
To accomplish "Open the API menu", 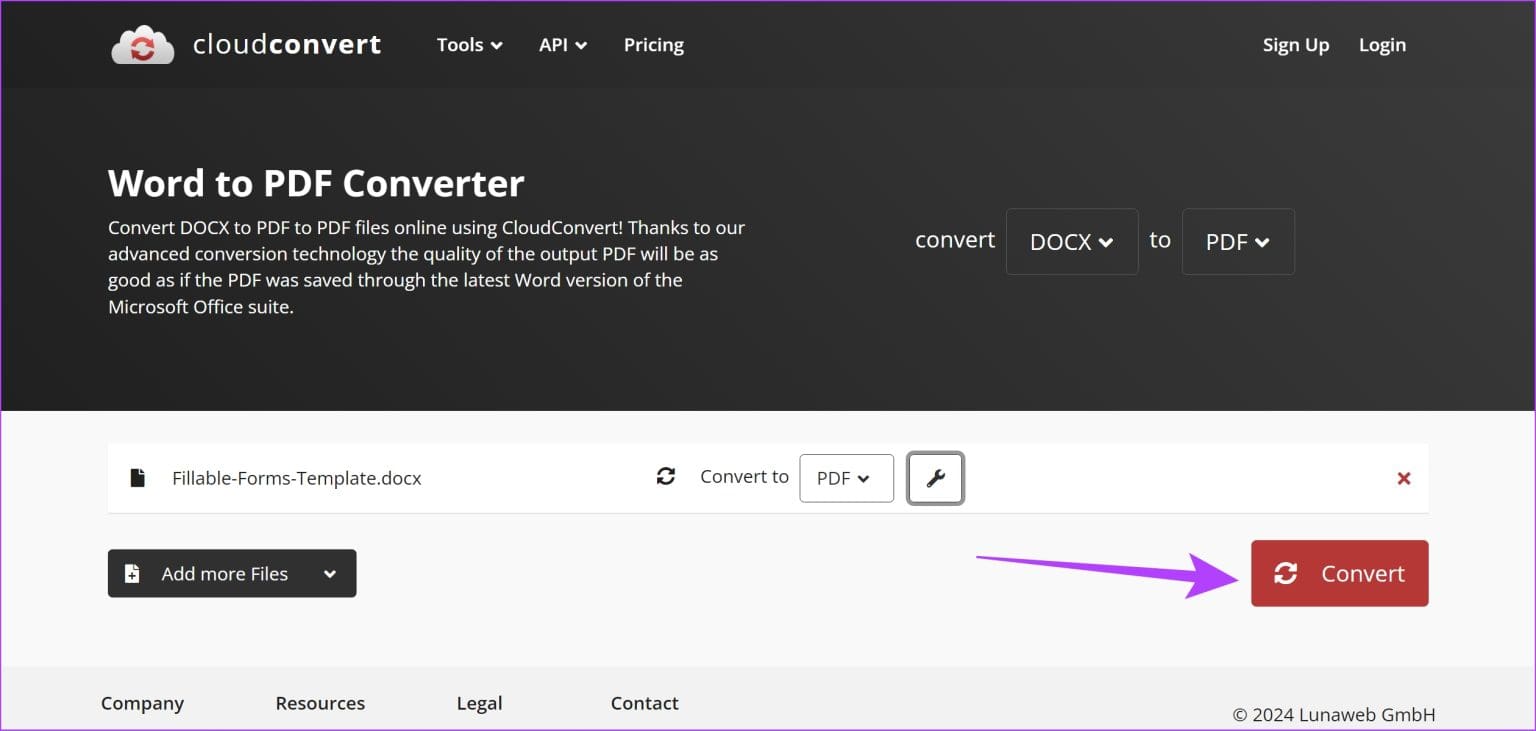I will [562, 44].
